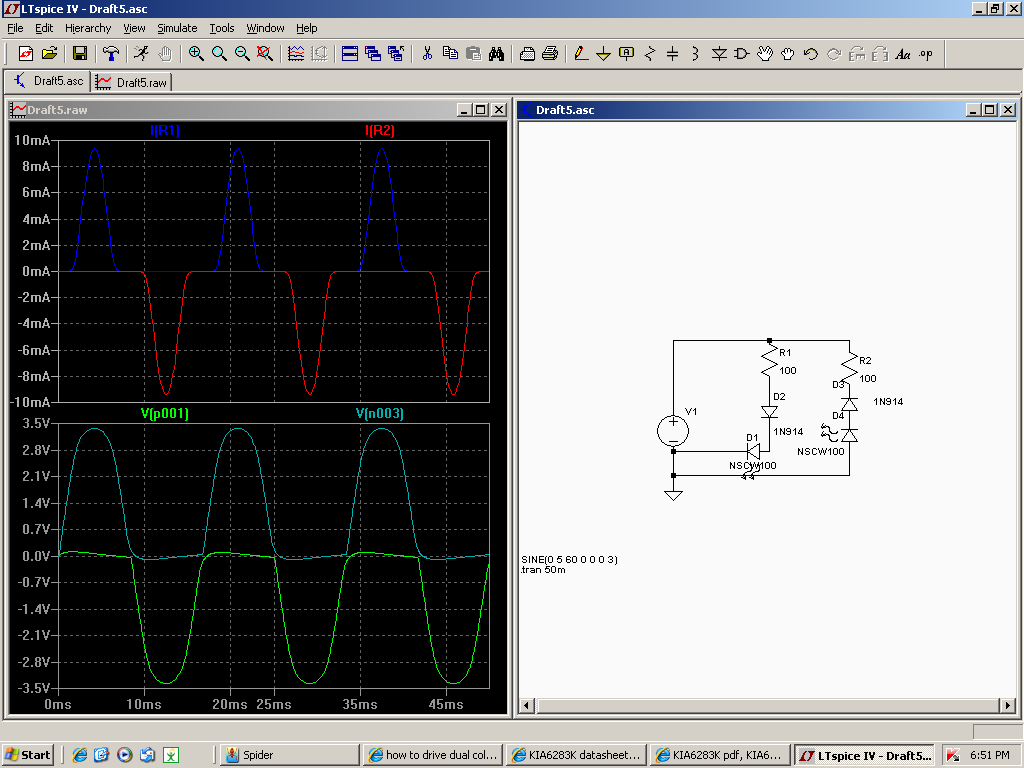This screenshot has width=1024, height=768.
Task: Open the Control Panel hammer icon
Action: tap(111, 54)
